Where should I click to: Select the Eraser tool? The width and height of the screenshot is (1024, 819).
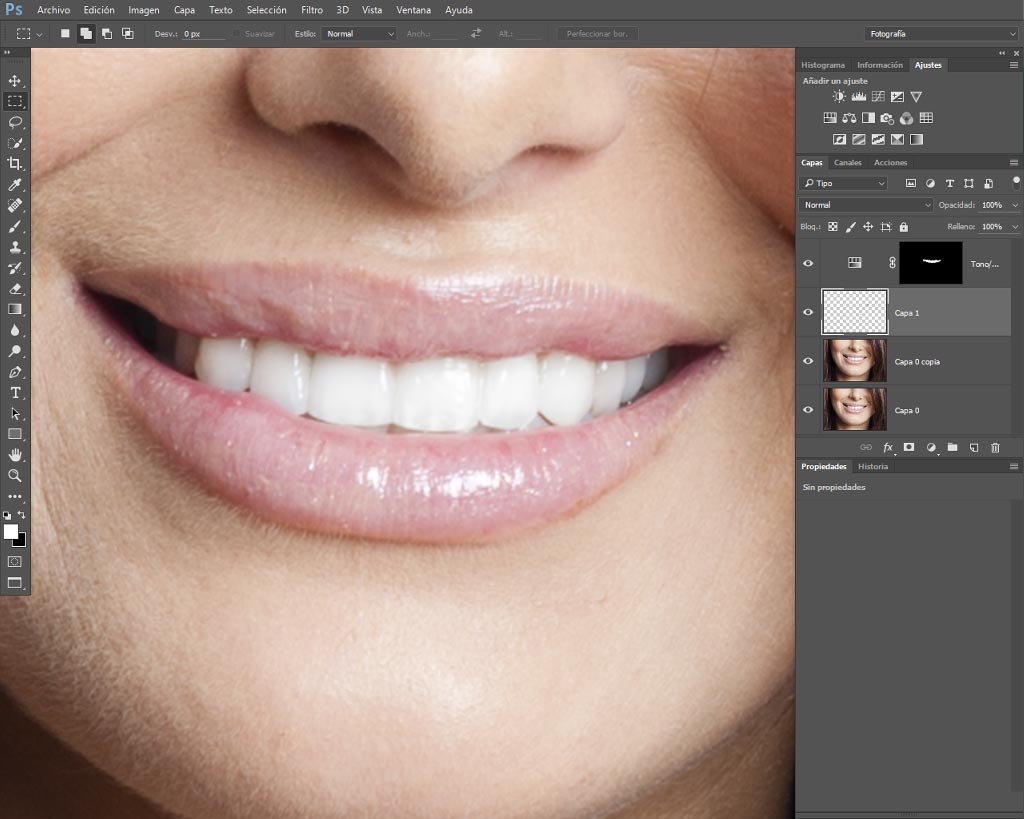(14, 289)
